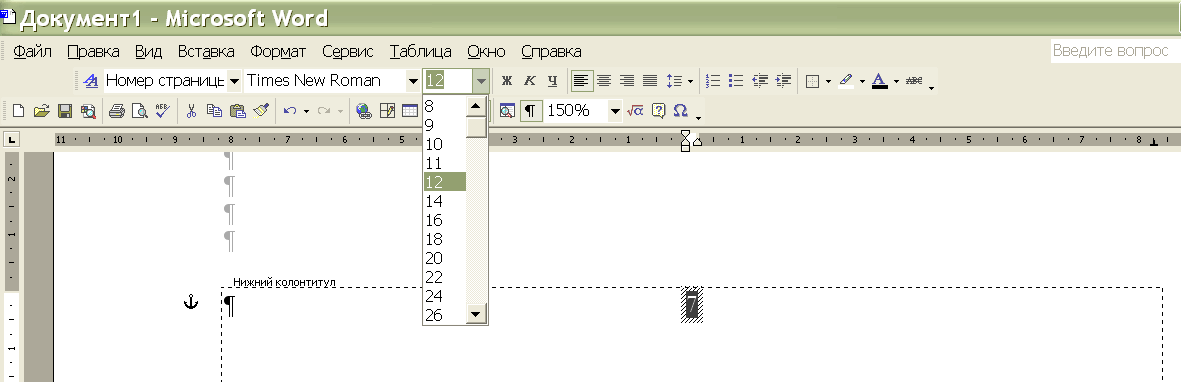Copy selection with the Copy icon
The height and width of the screenshot is (382, 1181).
tap(215, 112)
